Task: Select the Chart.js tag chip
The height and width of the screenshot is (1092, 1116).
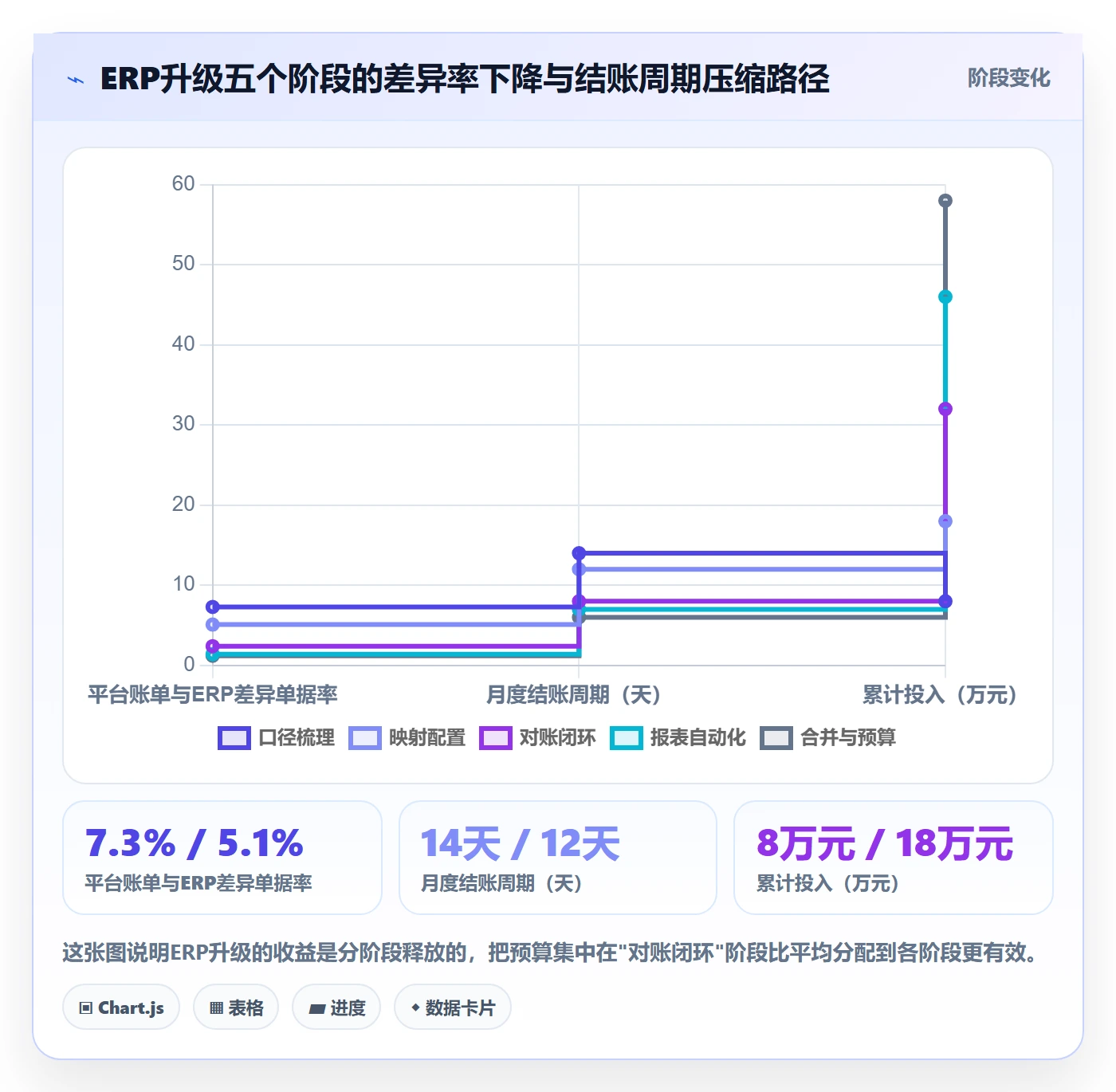Action: pos(121,1008)
